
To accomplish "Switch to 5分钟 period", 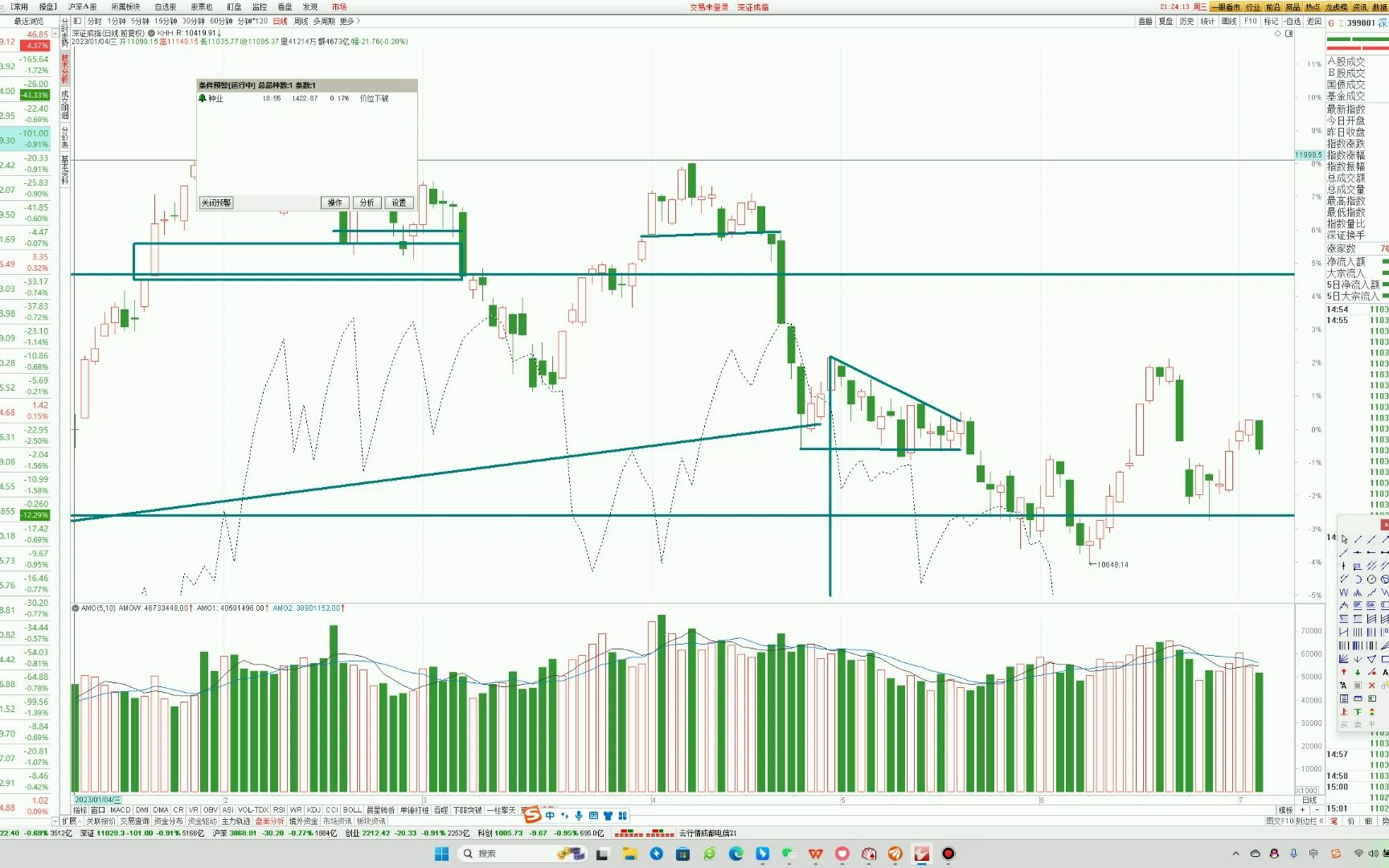I will (x=140, y=21).
